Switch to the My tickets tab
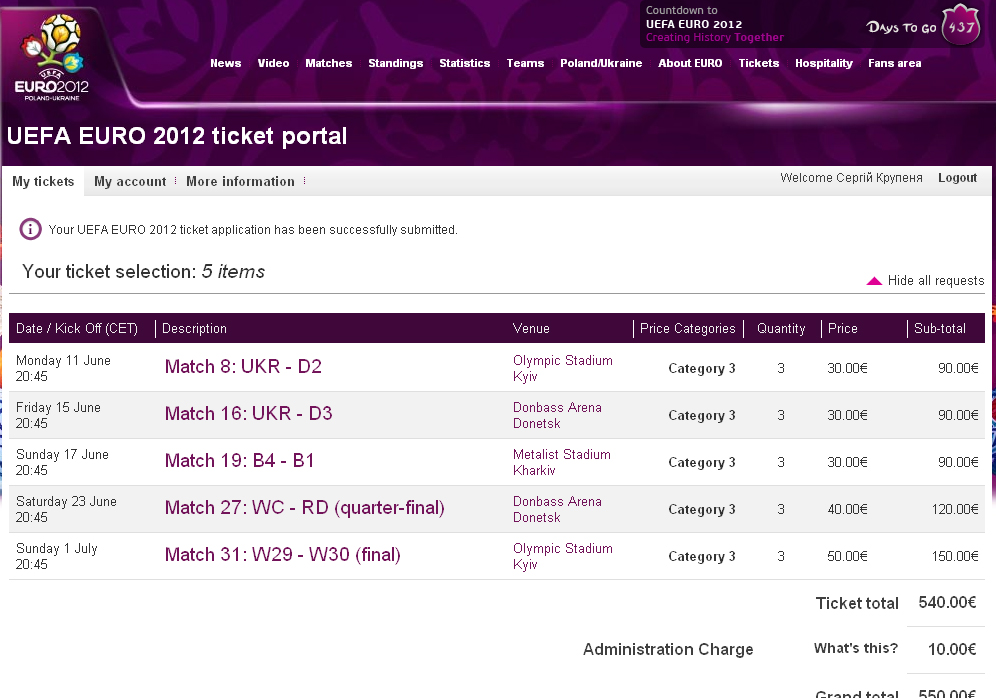The height and width of the screenshot is (698, 996). [43, 182]
